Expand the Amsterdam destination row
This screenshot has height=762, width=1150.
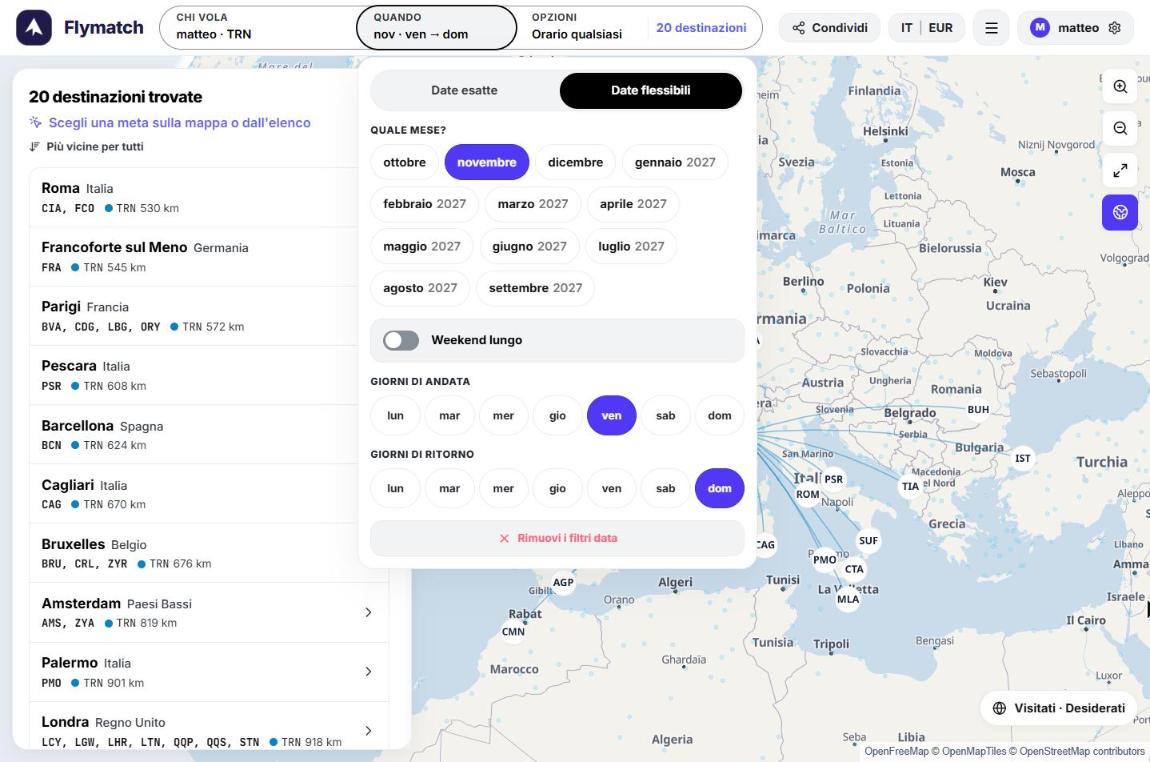(x=208, y=612)
